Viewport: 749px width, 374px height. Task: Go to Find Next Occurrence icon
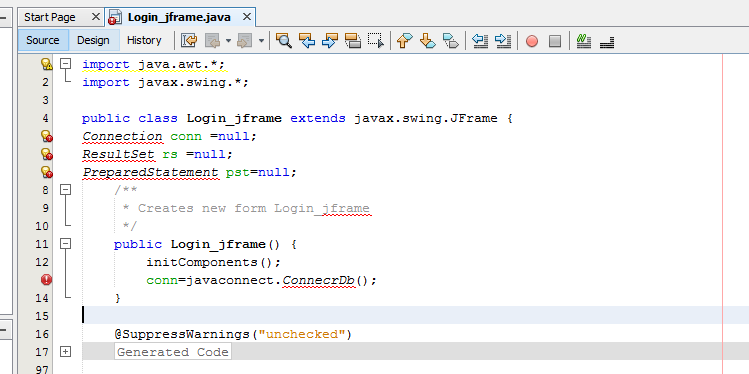[x=330, y=41]
